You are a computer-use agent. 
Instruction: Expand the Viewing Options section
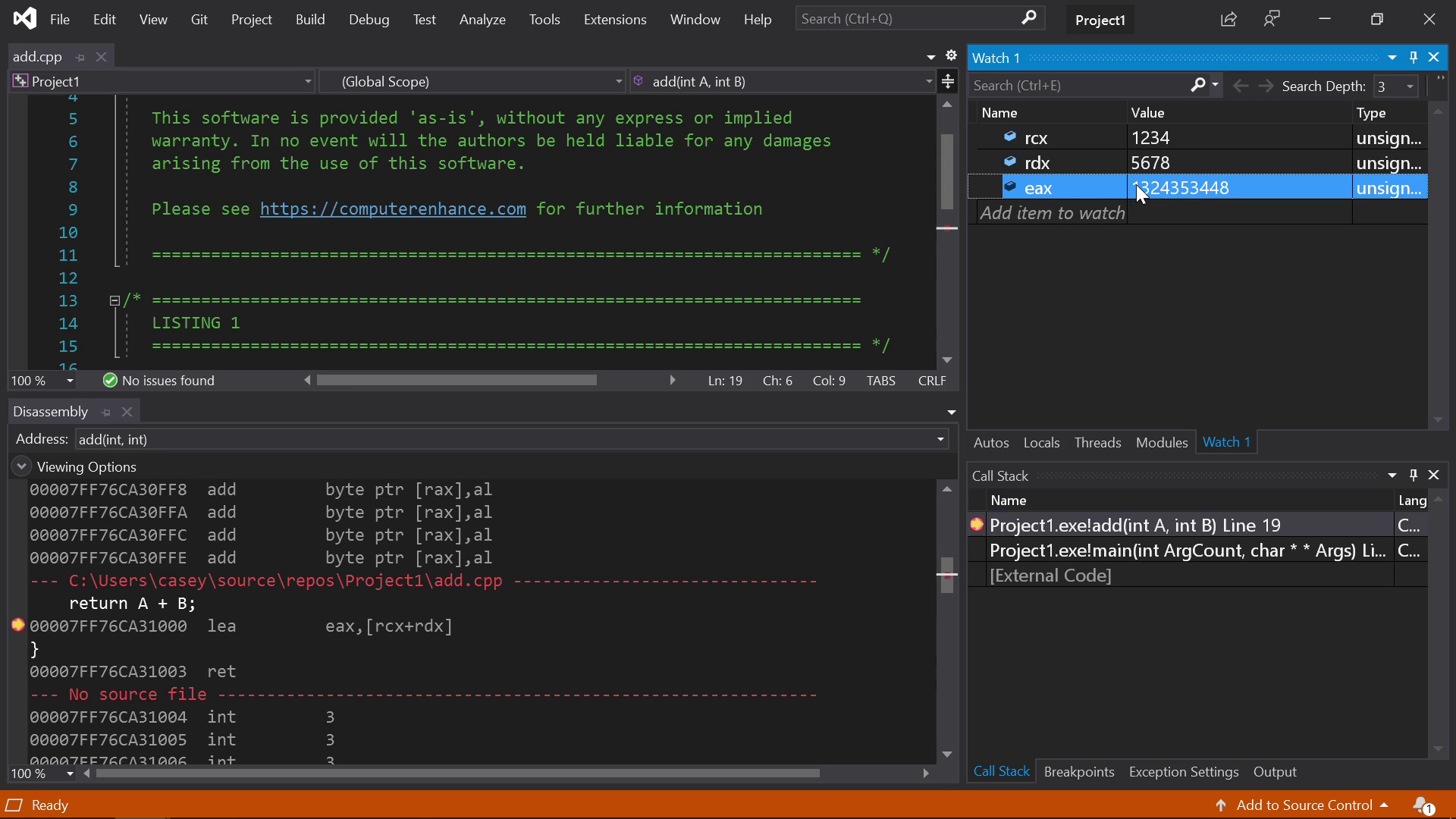(x=21, y=466)
